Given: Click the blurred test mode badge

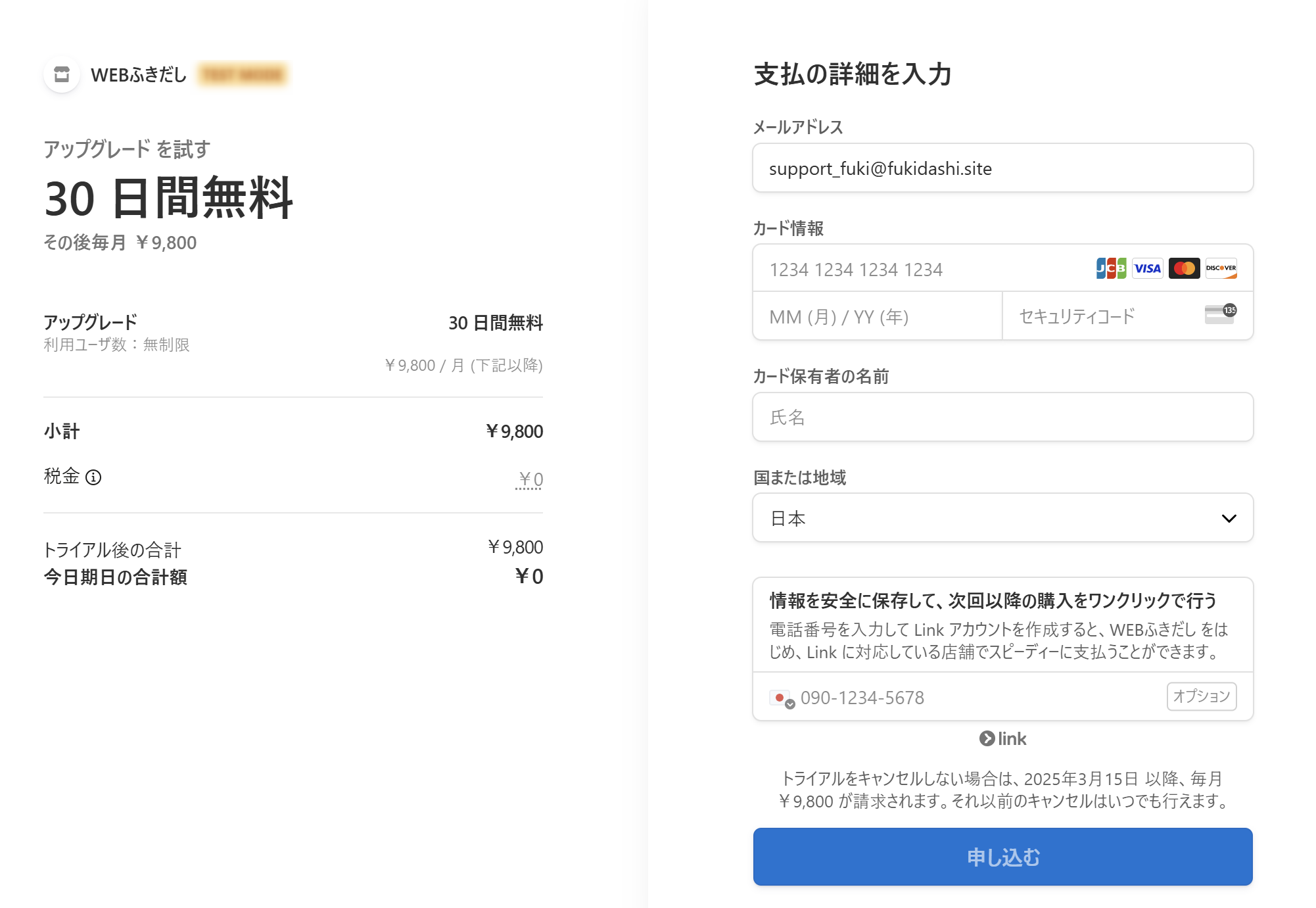Looking at the screenshot, I should click(243, 74).
